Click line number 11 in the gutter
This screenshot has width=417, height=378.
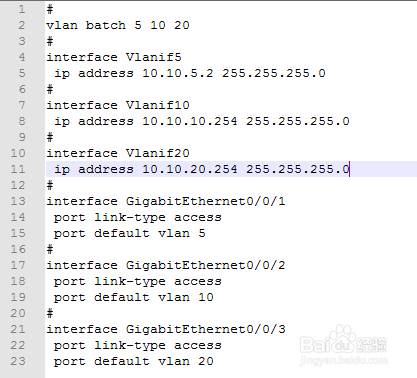click(18, 169)
